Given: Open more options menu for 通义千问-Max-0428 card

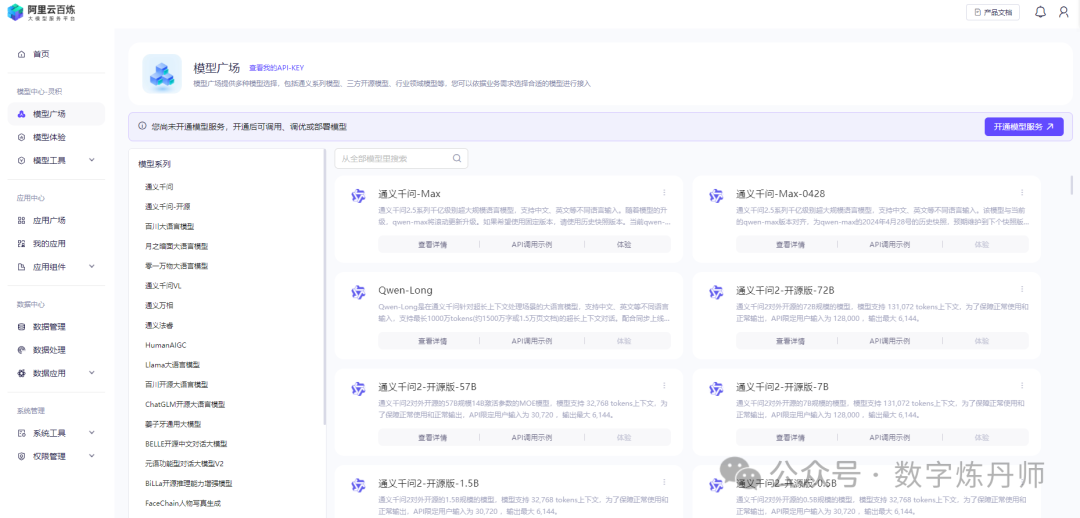Looking at the screenshot, I should click(x=1022, y=193).
